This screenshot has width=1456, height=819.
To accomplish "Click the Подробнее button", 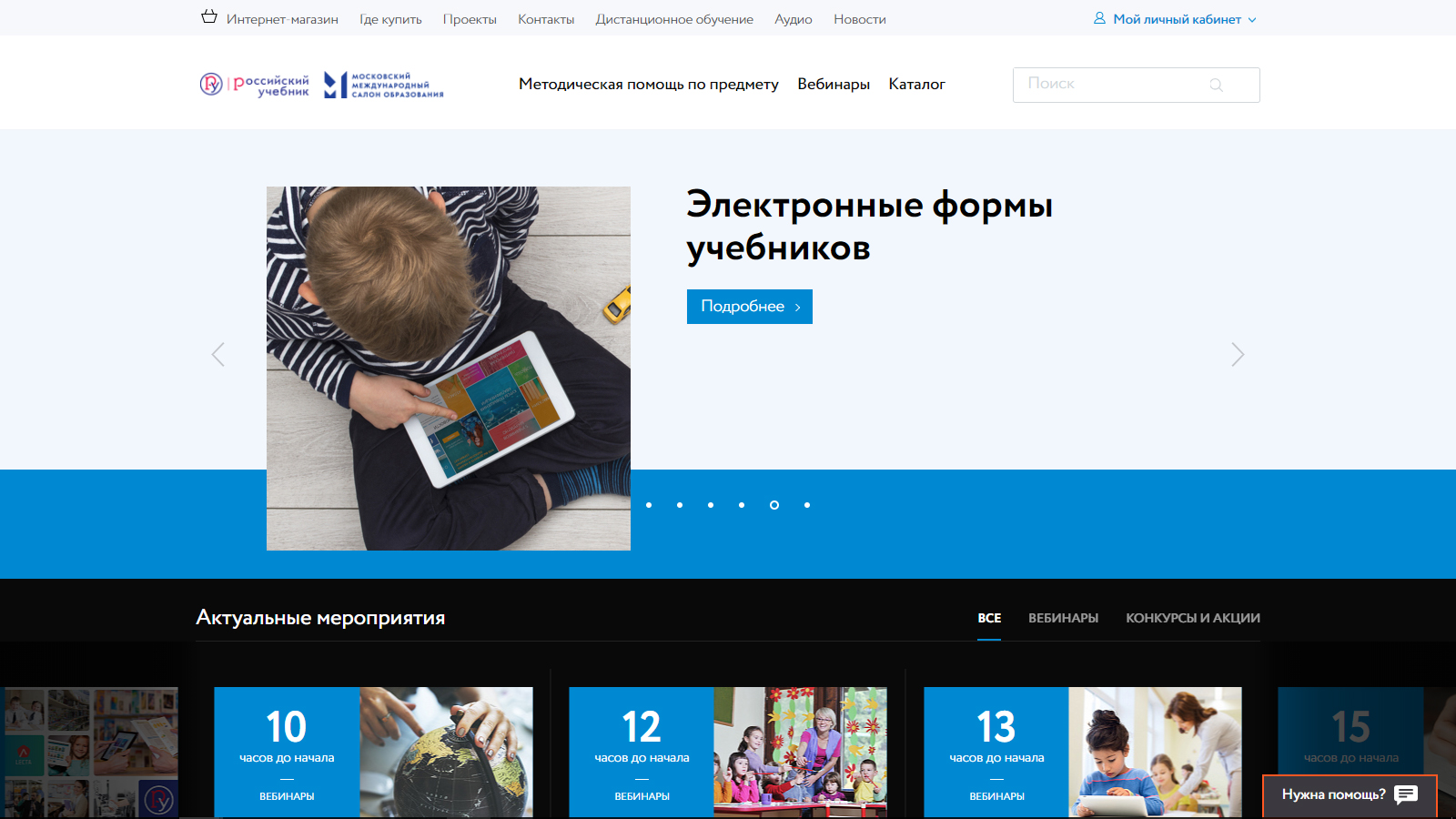I will (x=750, y=307).
